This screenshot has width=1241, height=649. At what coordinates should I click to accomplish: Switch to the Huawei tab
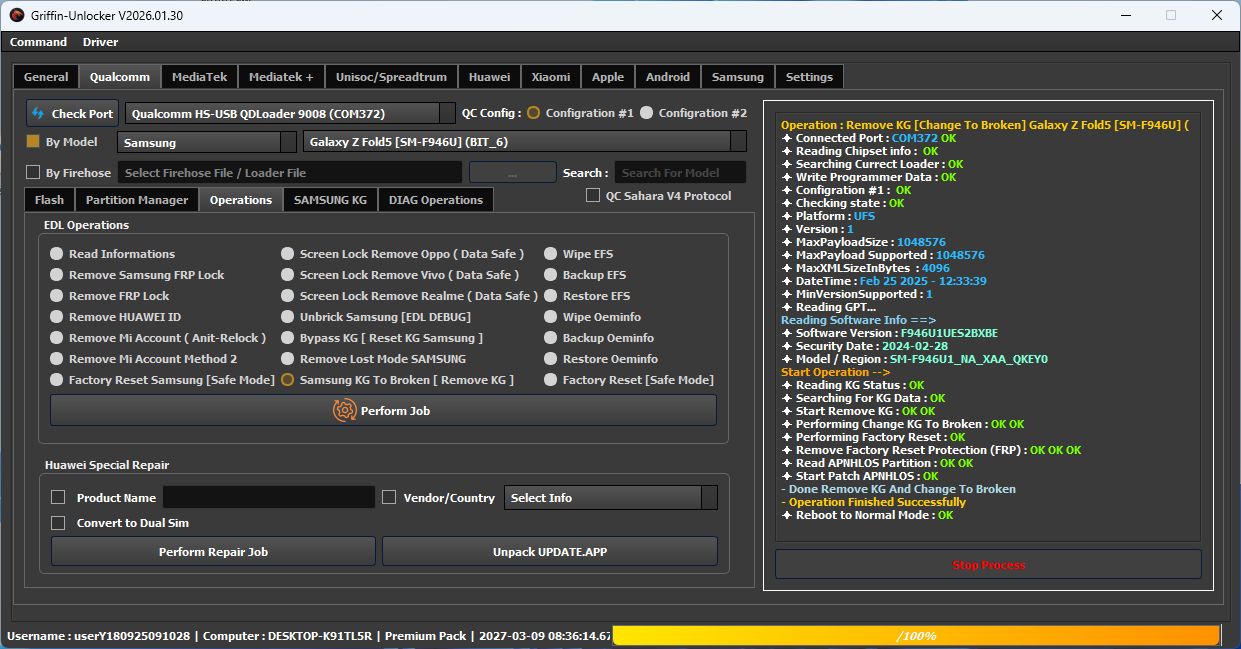click(x=489, y=77)
